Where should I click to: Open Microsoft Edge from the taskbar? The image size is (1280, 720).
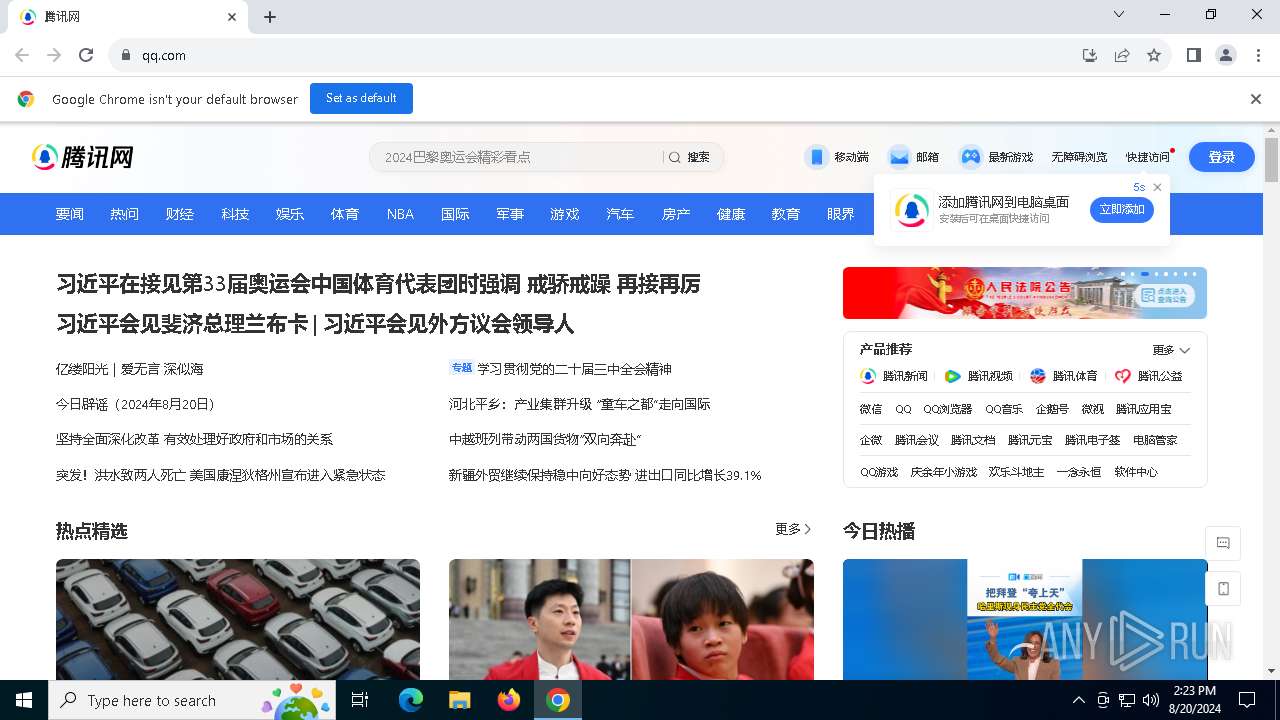[x=411, y=700]
